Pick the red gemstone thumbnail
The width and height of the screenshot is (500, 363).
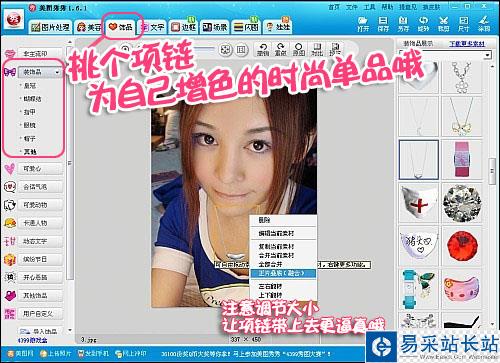click(x=462, y=246)
